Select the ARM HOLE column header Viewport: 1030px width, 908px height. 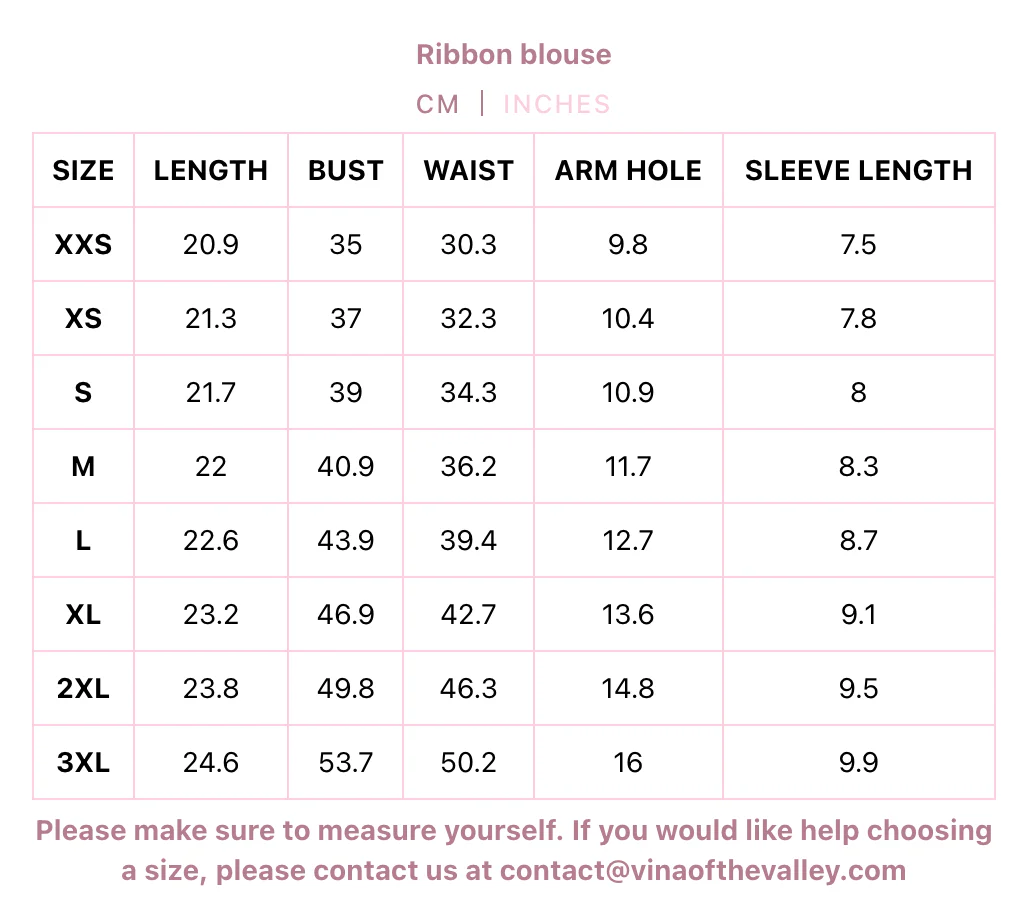click(x=628, y=170)
